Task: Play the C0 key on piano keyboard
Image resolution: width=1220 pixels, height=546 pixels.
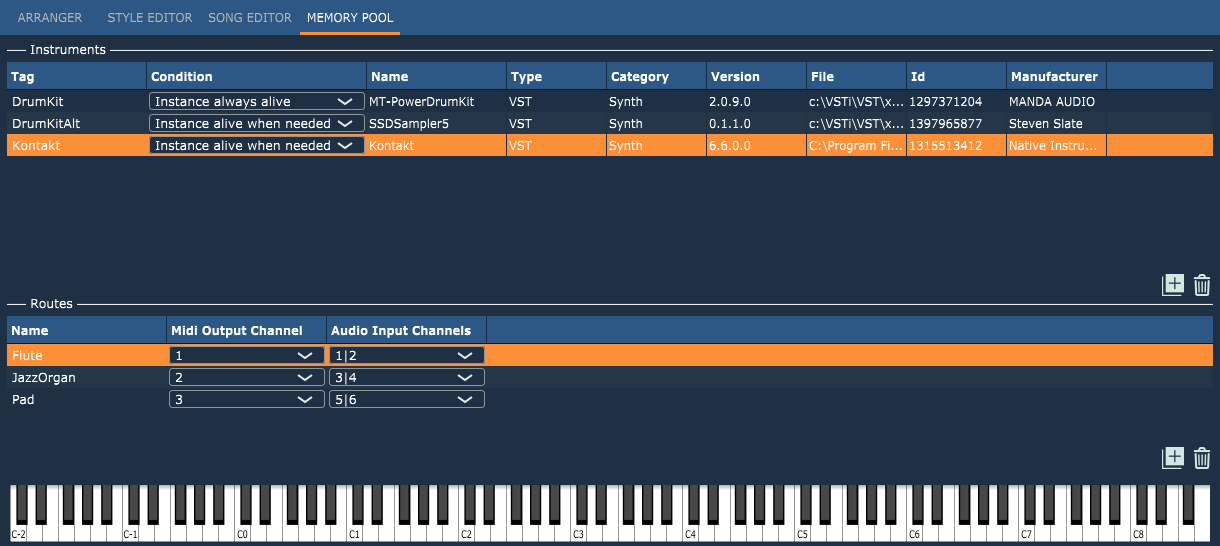Action: tap(242, 532)
